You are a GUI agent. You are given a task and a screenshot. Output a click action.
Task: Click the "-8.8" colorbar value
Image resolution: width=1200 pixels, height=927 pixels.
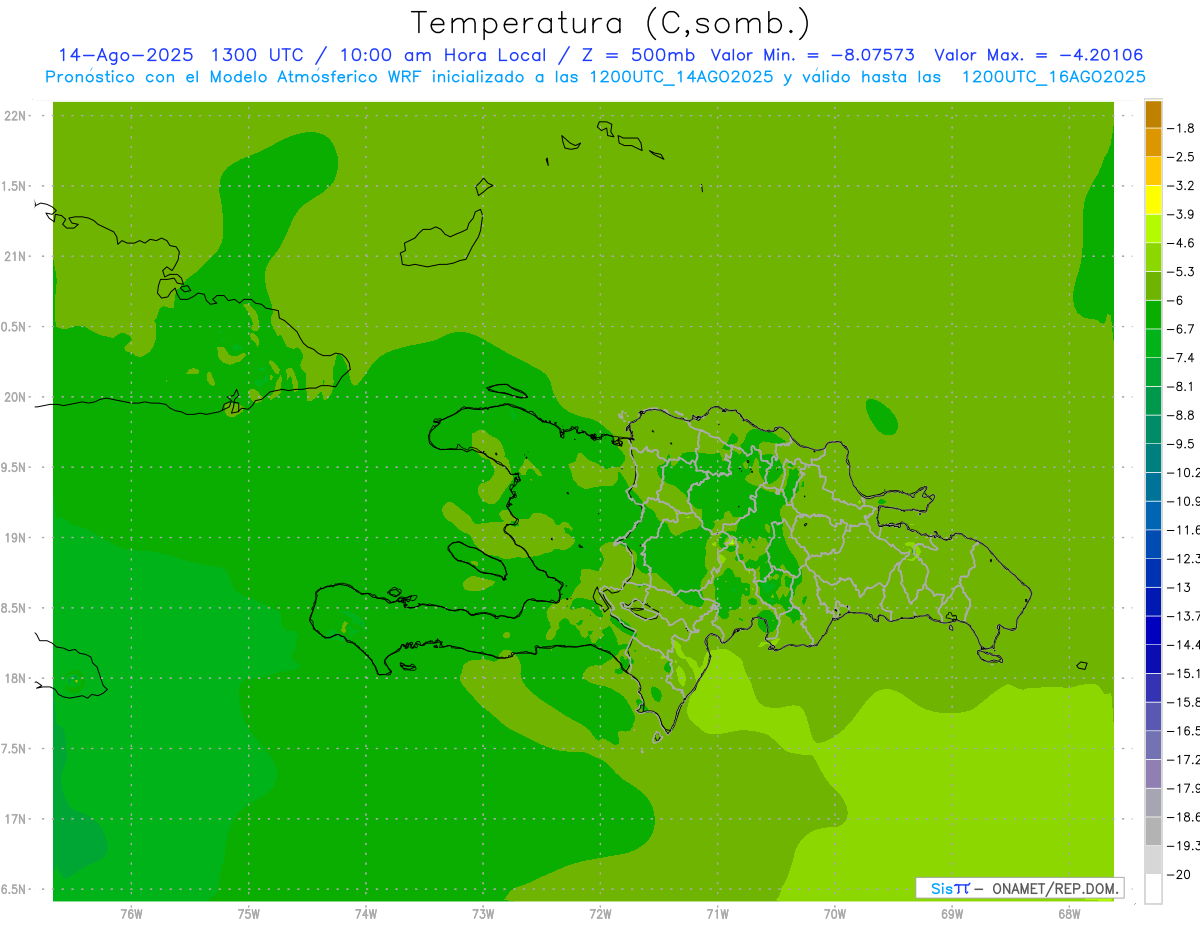pyautogui.click(x=1181, y=415)
